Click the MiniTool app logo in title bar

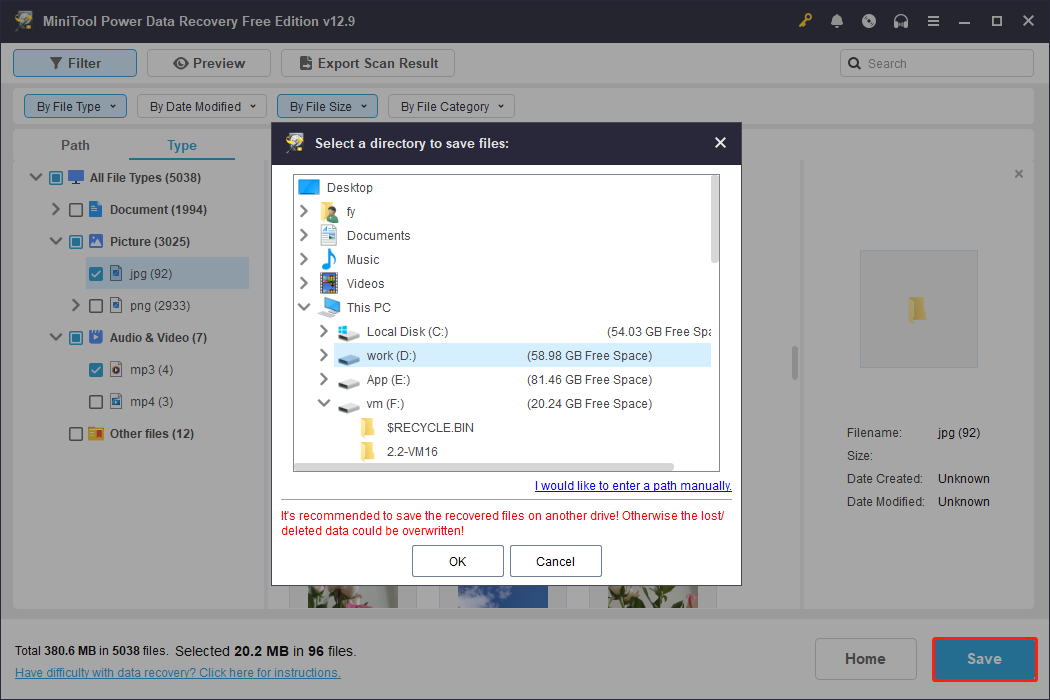[x=24, y=21]
